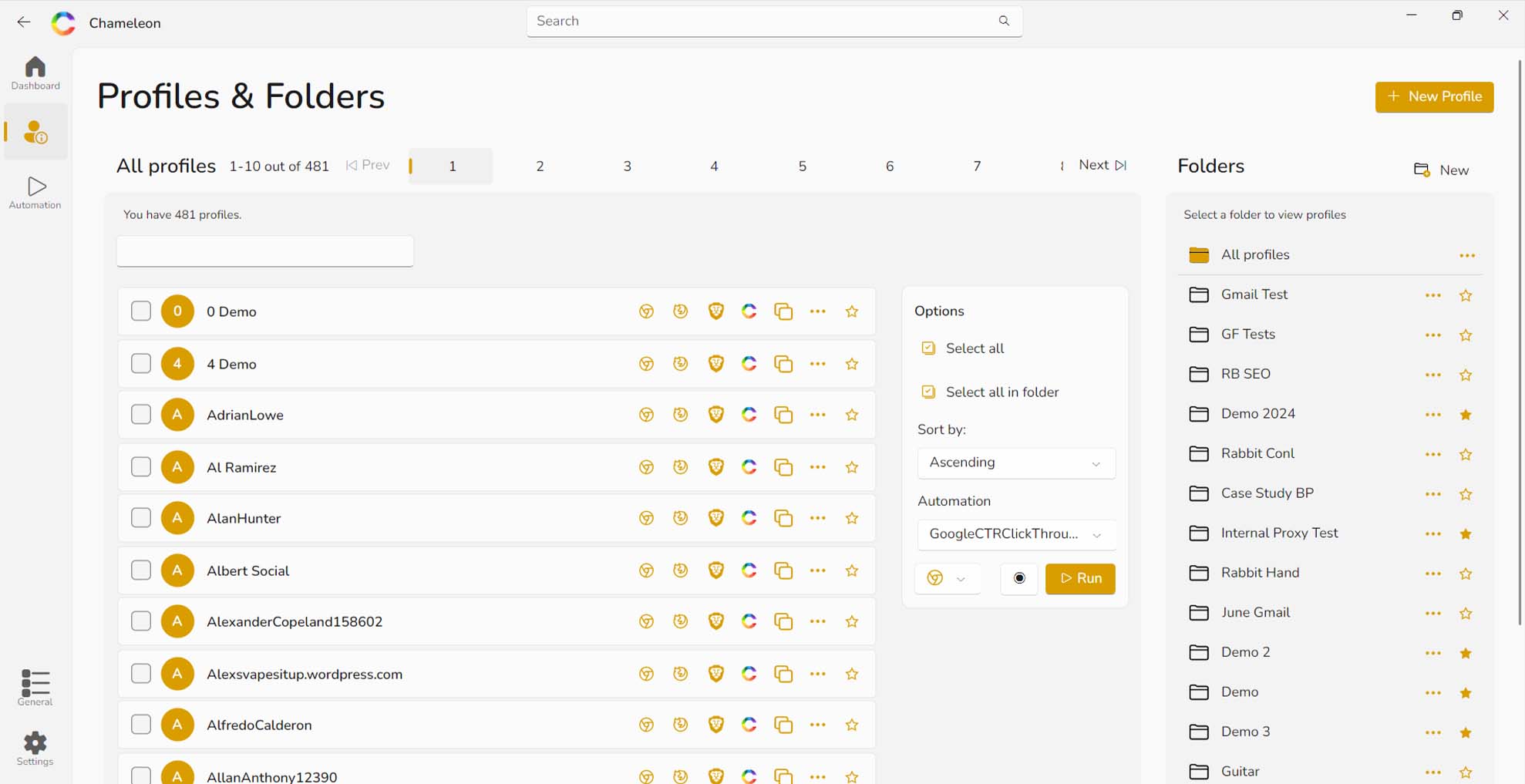
Task: Open more options for 4 Demo
Action: click(x=818, y=364)
